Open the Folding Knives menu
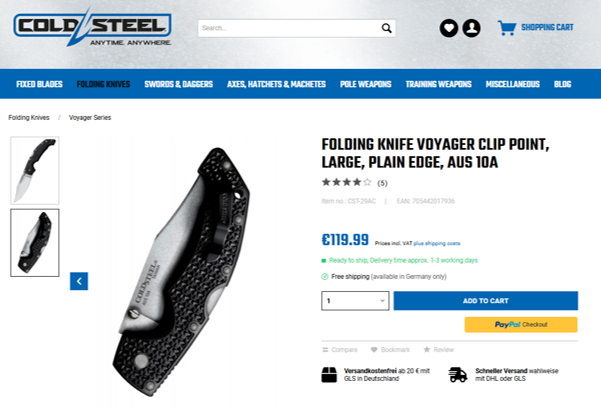This screenshot has height=418, width=601. [103, 84]
